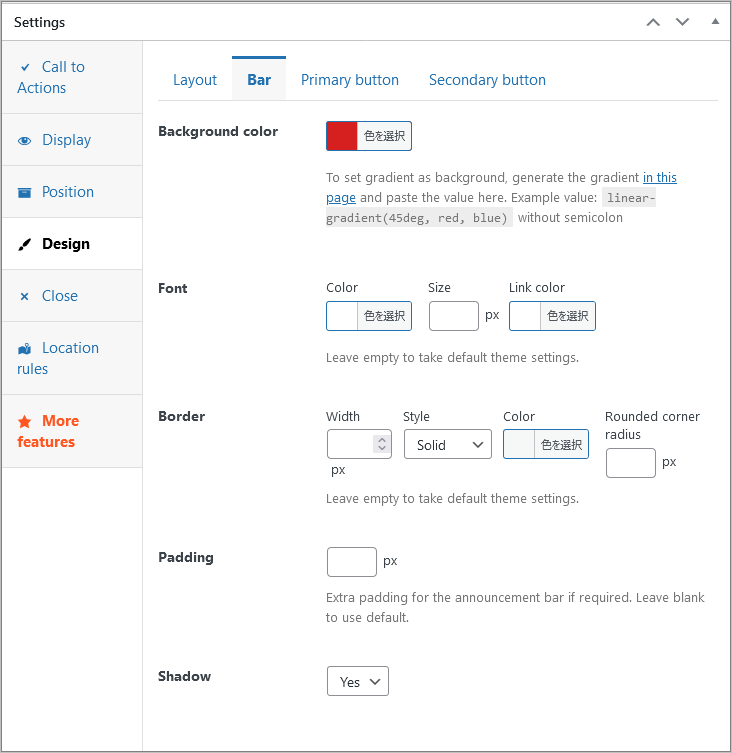Open the Secondary button tab
The width and height of the screenshot is (732, 753).
[x=487, y=80]
